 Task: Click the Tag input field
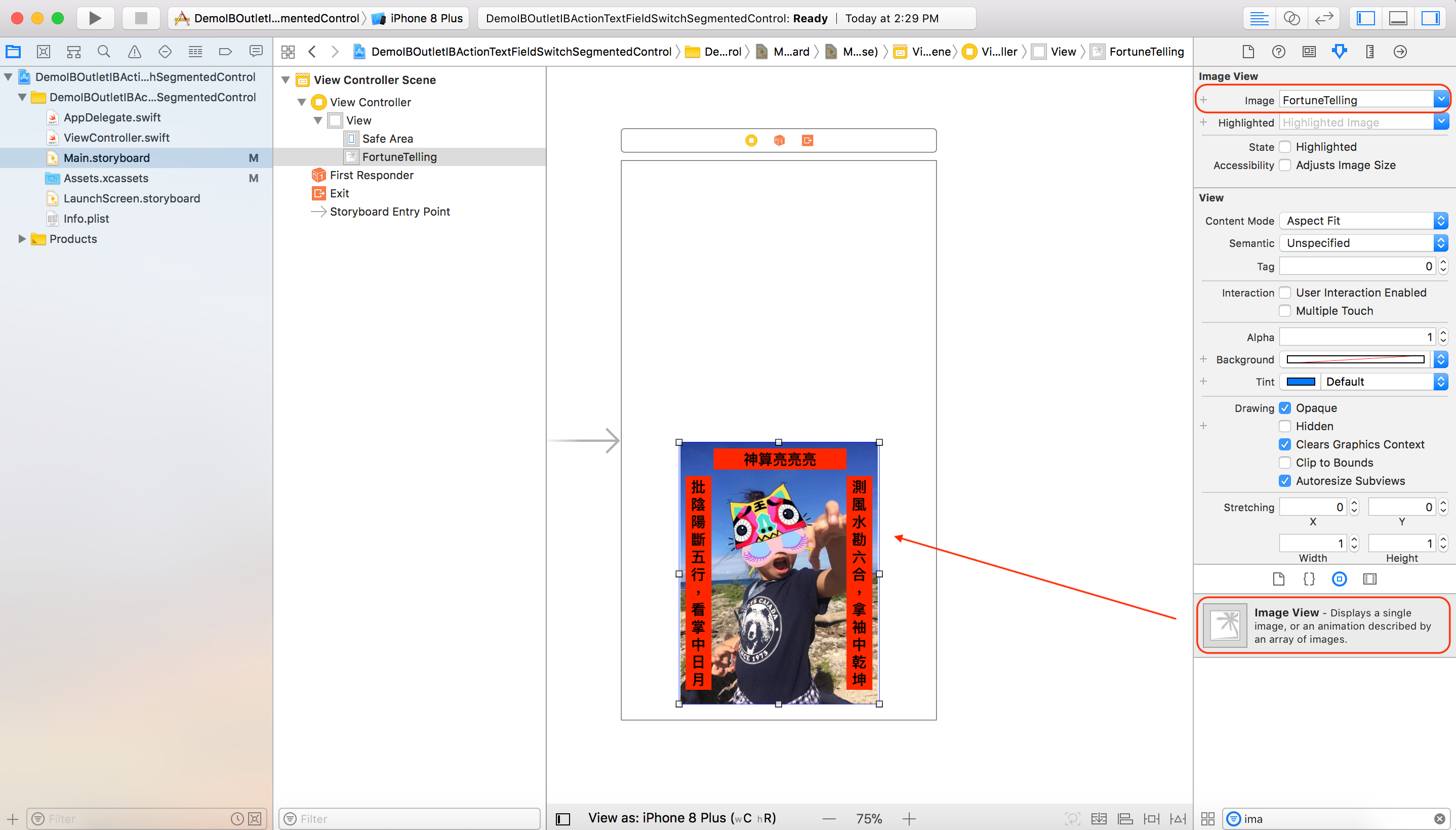[x=1356, y=266]
